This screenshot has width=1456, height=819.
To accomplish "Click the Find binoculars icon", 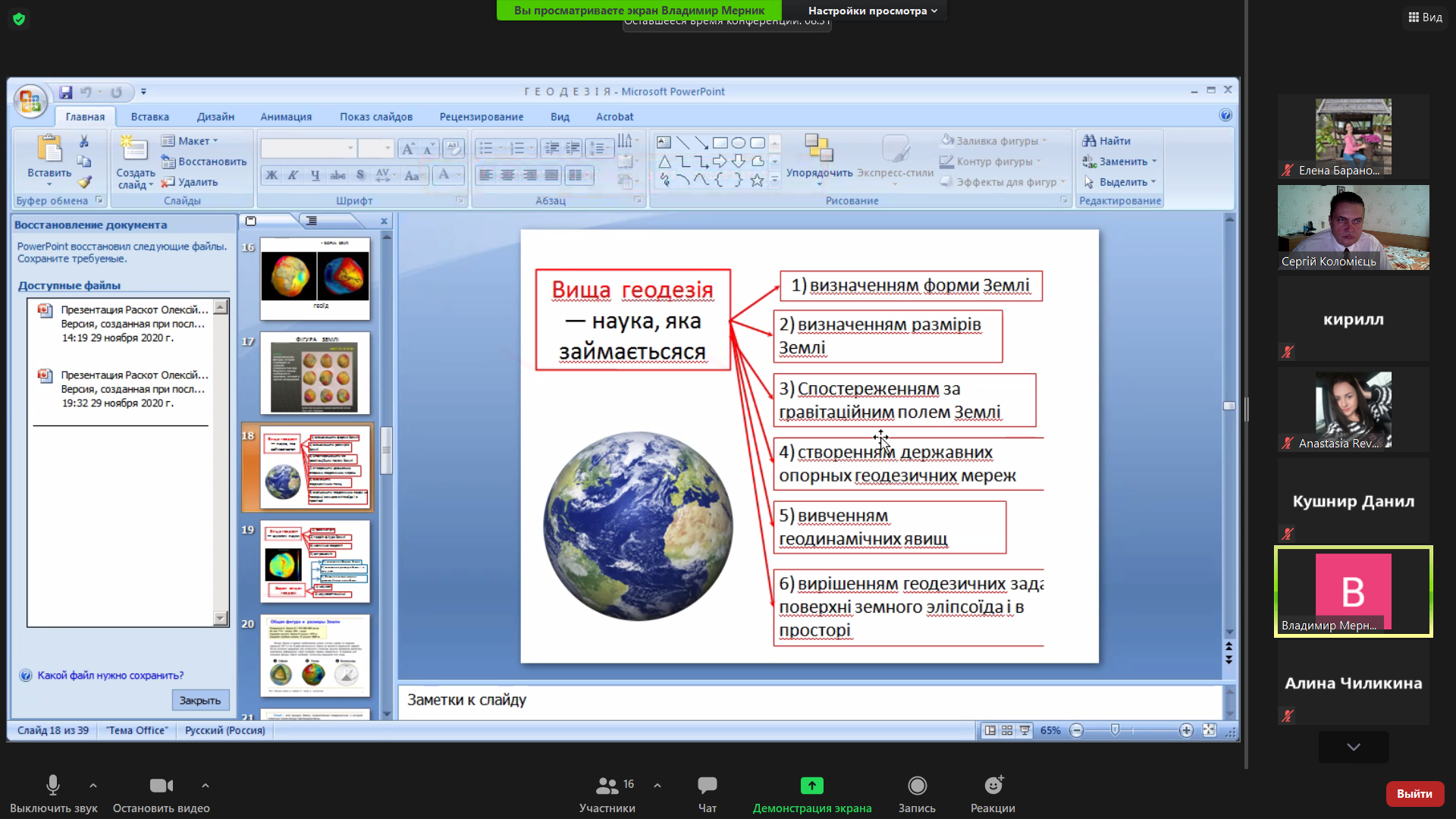I will tap(1090, 140).
